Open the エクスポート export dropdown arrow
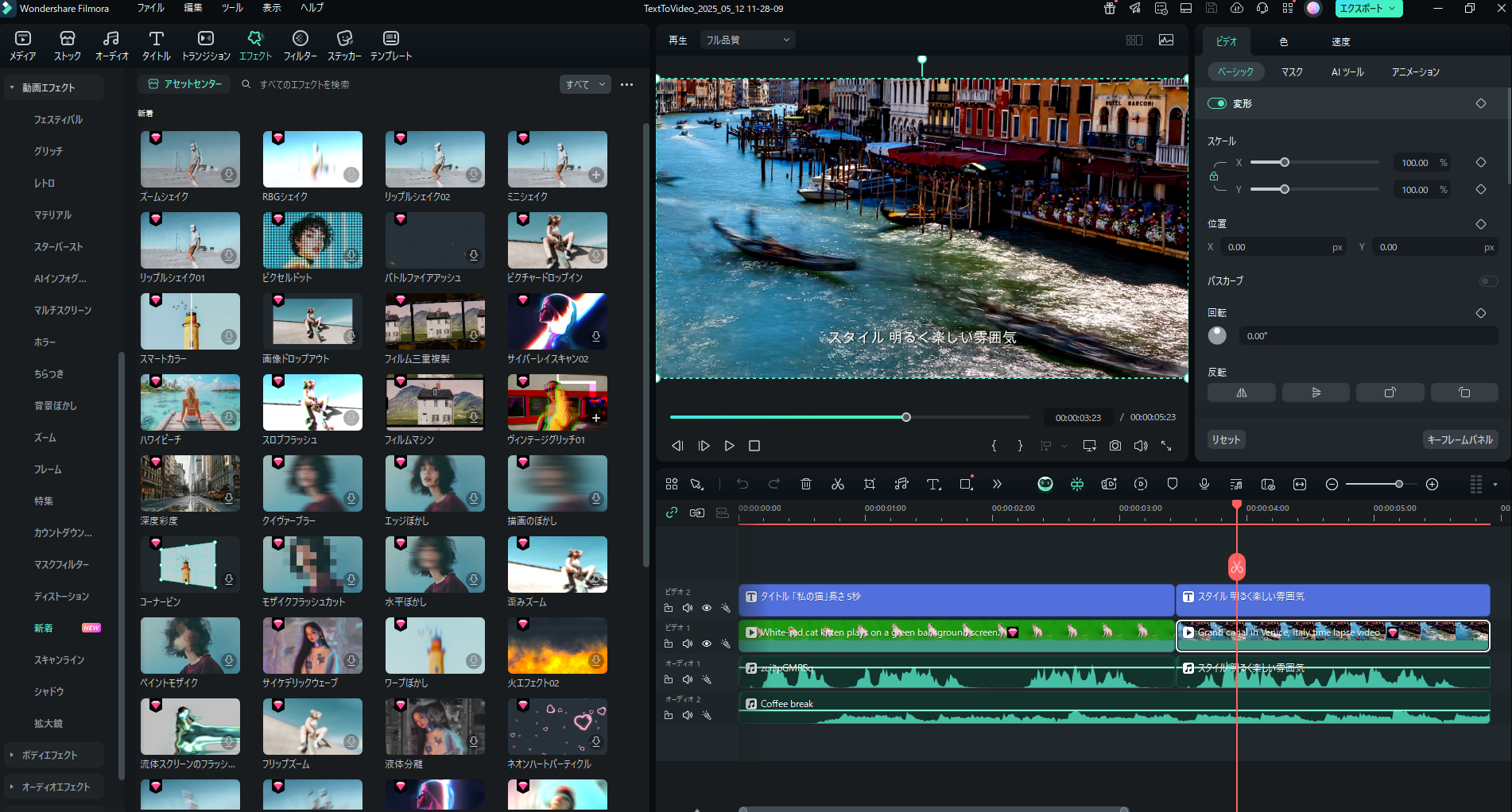This screenshot has width=1512, height=812. click(1392, 9)
